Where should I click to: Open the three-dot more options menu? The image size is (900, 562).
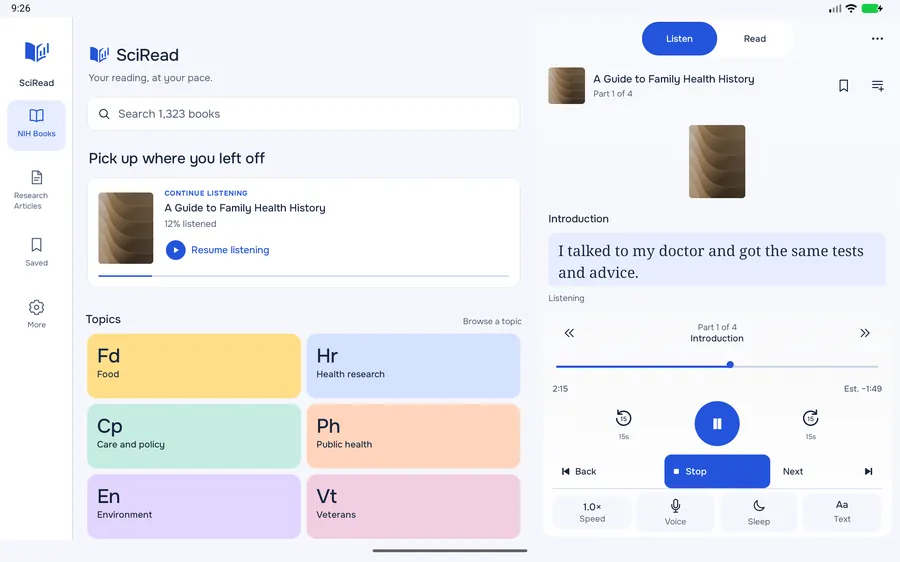(877, 38)
